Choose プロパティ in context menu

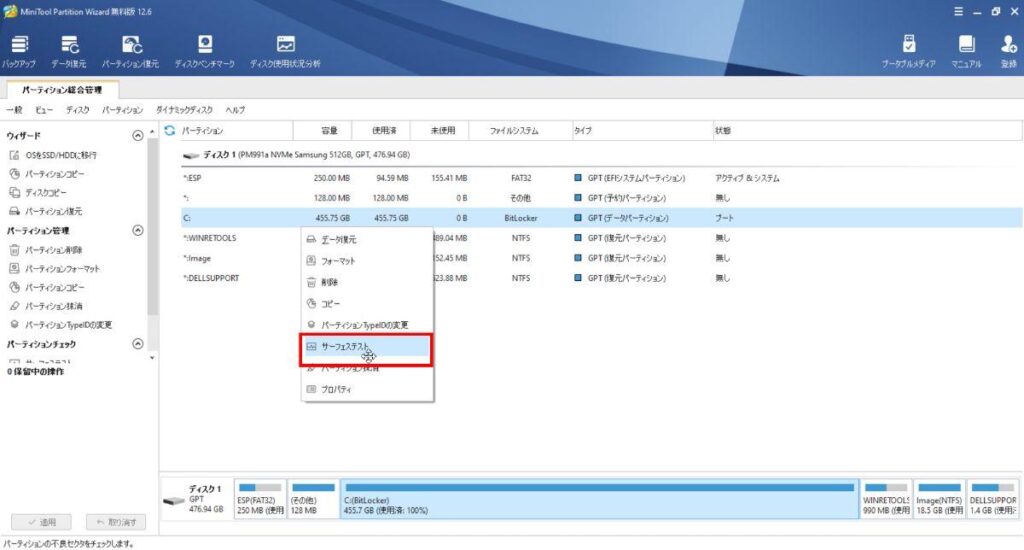[x=367, y=389]
